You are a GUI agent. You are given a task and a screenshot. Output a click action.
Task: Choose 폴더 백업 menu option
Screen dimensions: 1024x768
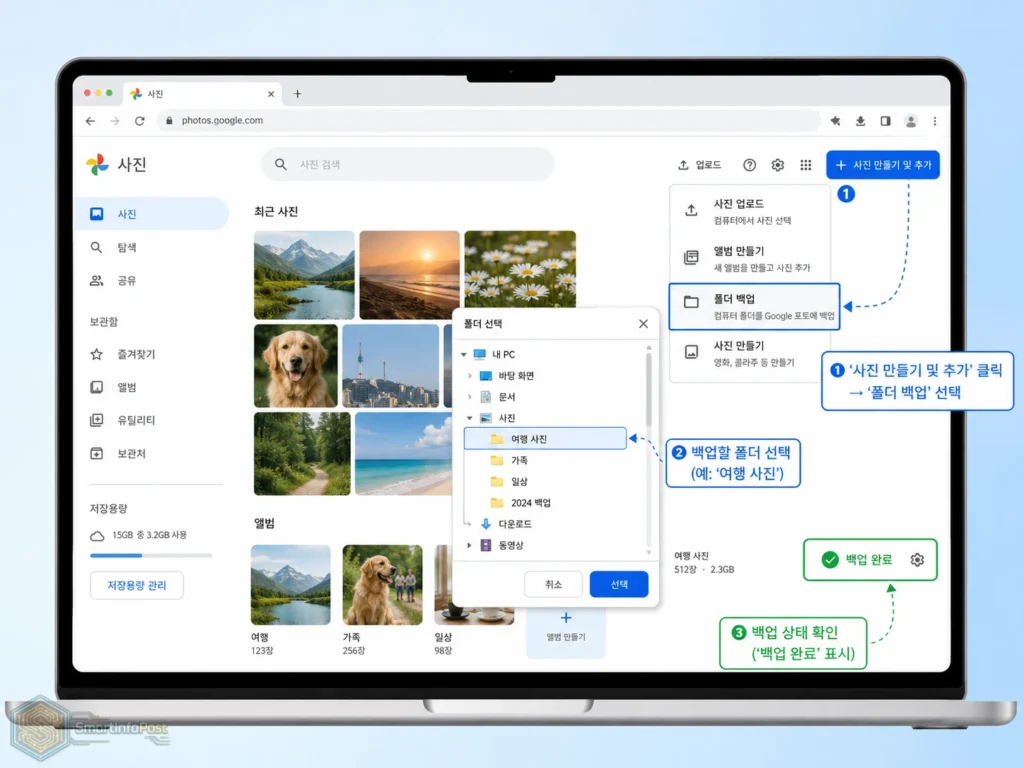tap(754, 306)
